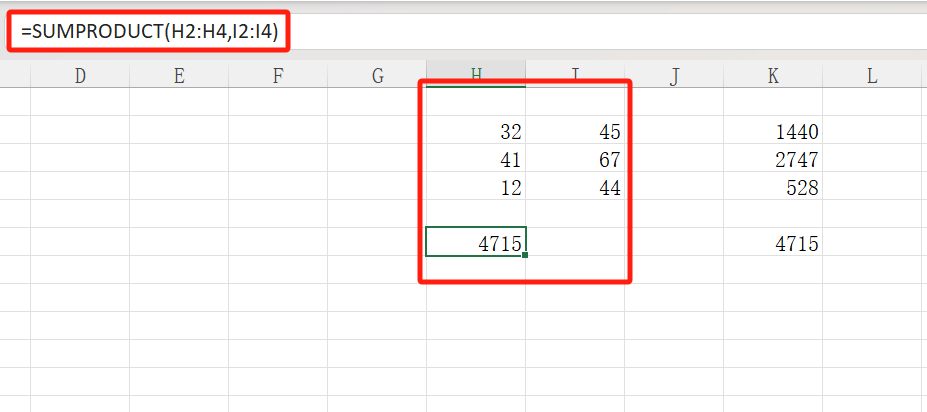Select column J header
The width and height of the screenshot is (927, 412).
[x=675, y=75]
